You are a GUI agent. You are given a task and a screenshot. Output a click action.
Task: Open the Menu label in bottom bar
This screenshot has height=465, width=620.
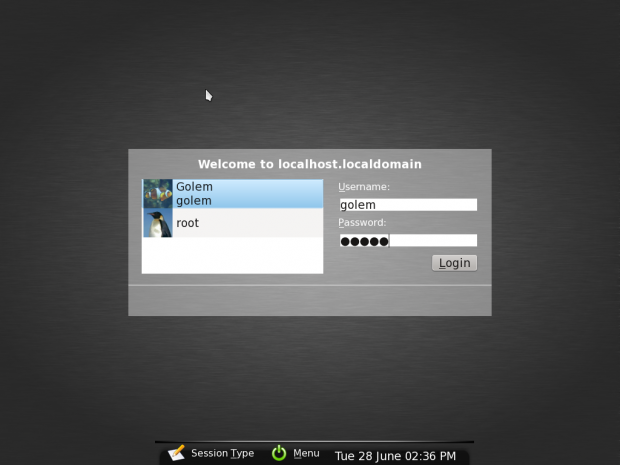click(306, 454)
